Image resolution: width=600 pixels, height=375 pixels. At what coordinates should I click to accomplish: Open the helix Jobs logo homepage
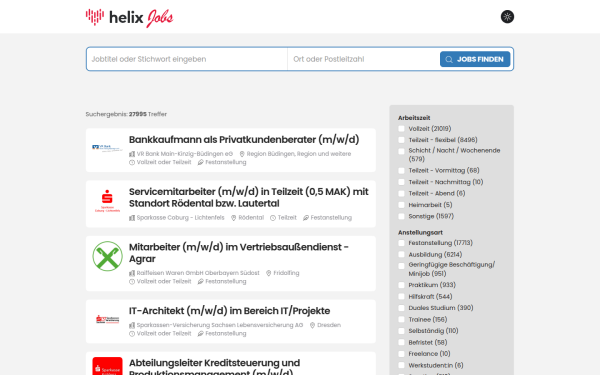coord(129,18)
